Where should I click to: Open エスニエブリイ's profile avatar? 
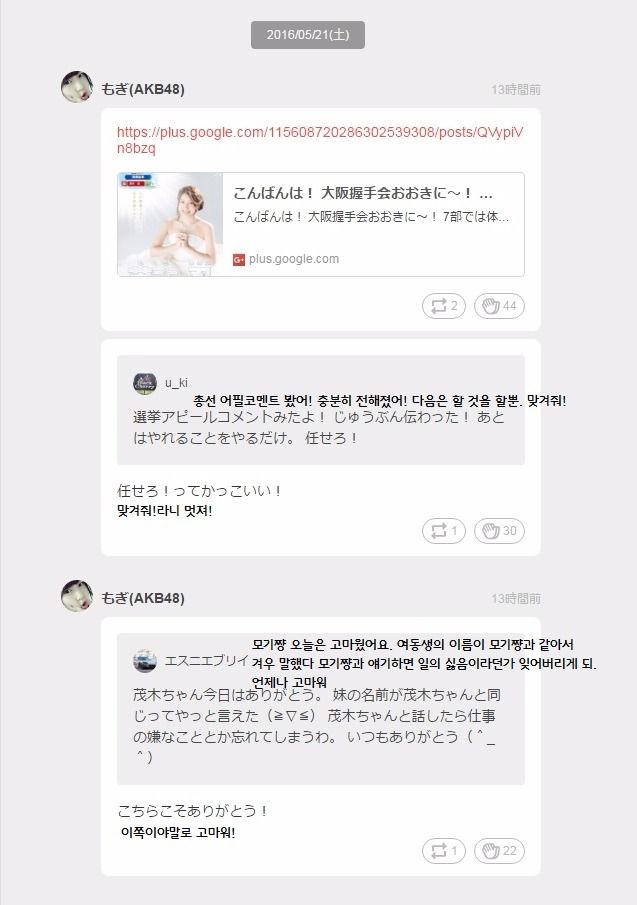click(145, 661)
